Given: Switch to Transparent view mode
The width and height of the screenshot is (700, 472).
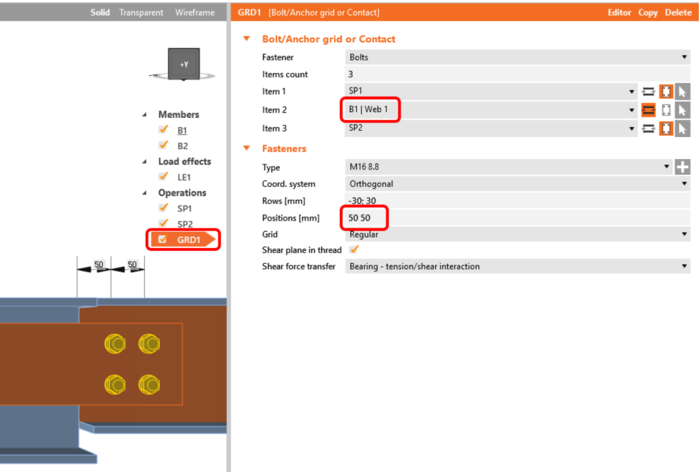Looking at the screenshot, I should coord(141,13).
